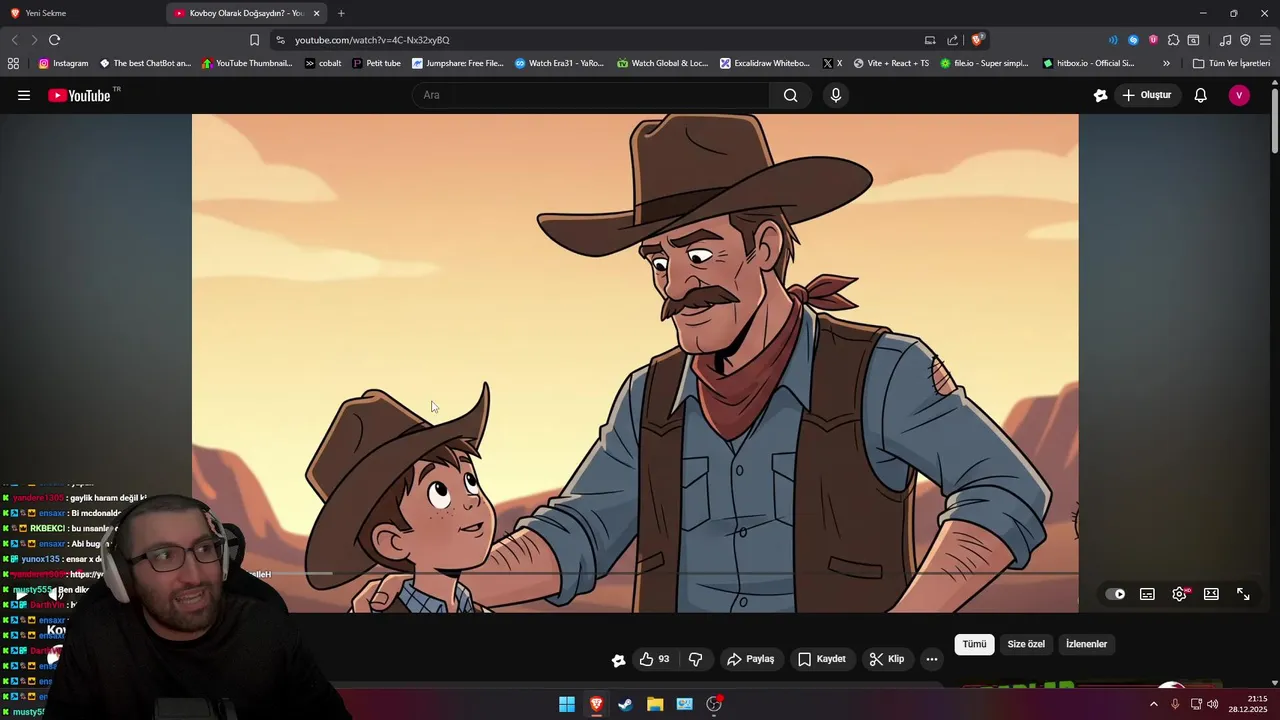Close the Kovboy Olarak Doğsaydın tab
Screen dimensions: 1280x720
click(317, 13)
